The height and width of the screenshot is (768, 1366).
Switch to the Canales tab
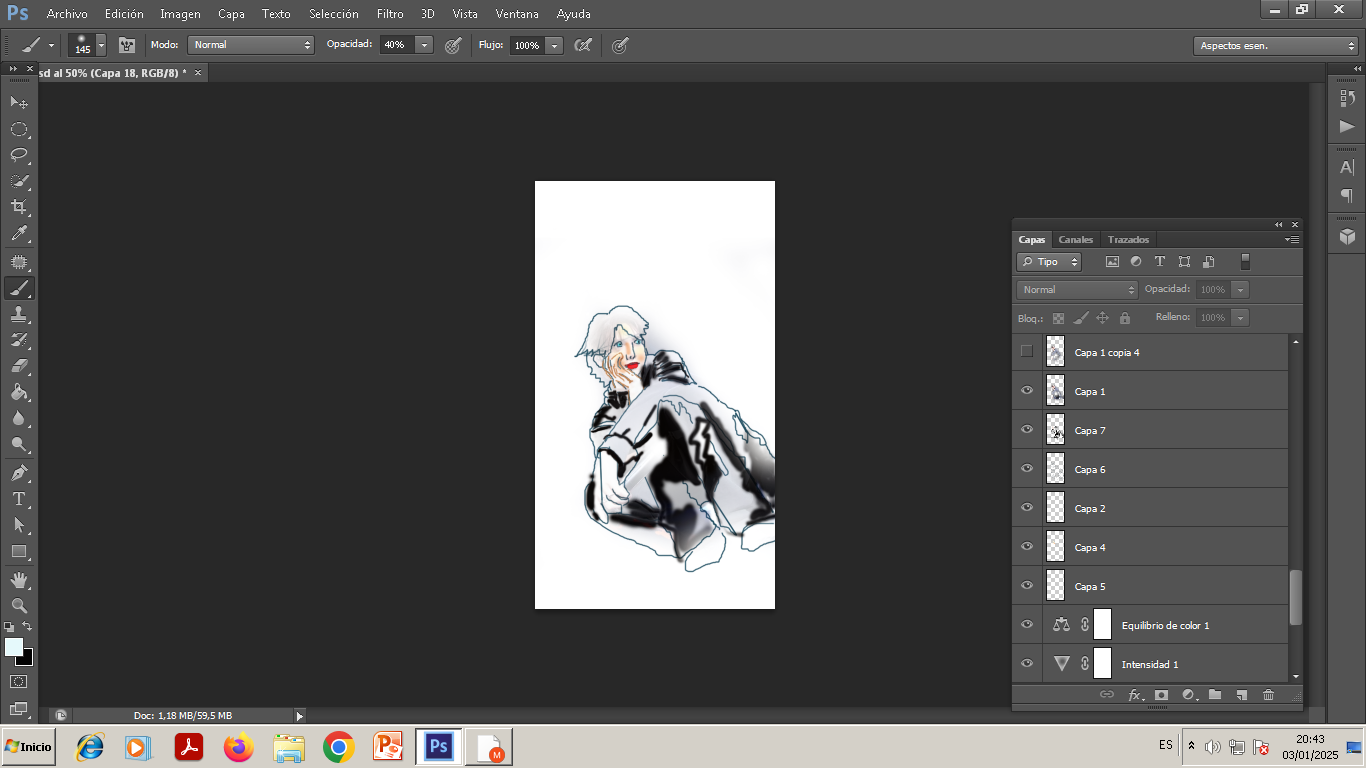pos(1076,240)
